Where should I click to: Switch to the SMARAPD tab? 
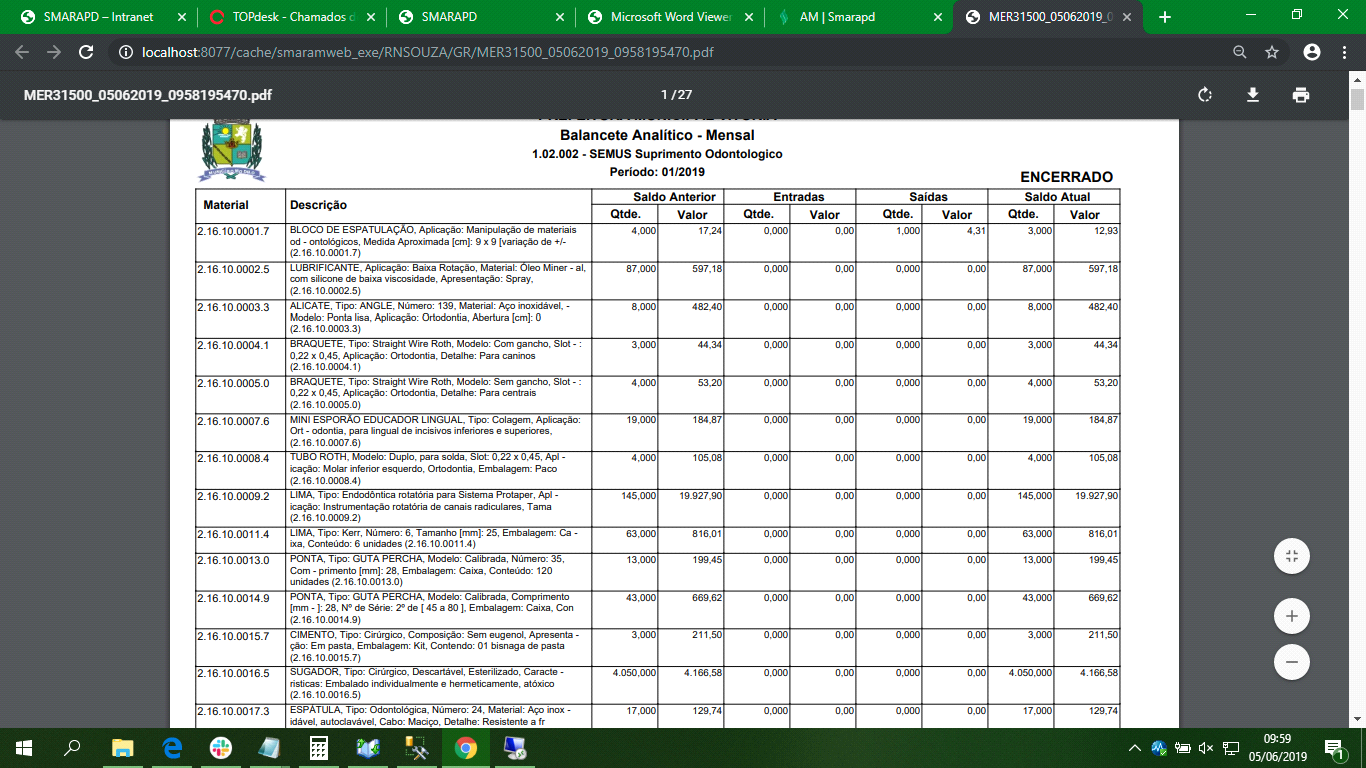[480, 17]
